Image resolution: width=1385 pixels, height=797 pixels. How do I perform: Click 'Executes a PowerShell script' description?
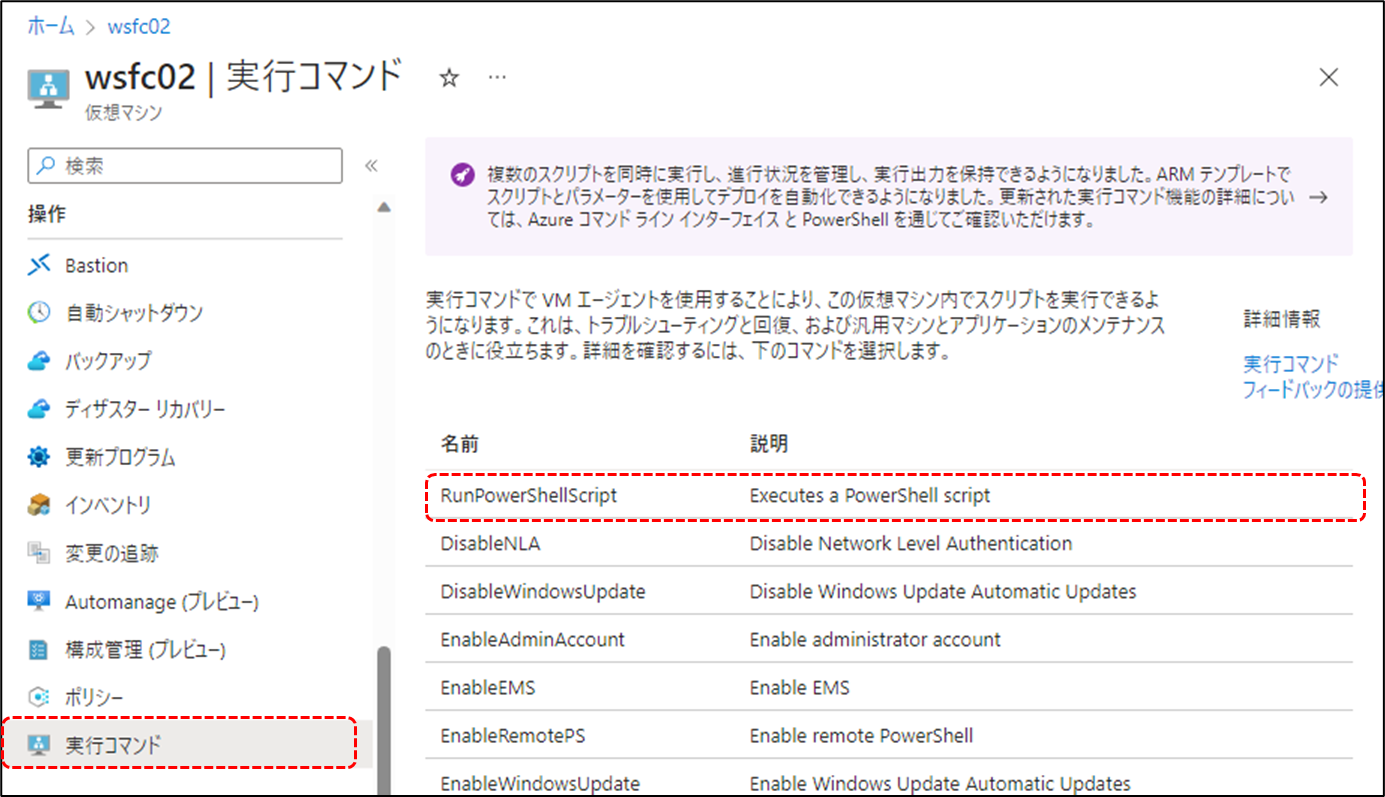pyautogui.click(x=870, y=495)
